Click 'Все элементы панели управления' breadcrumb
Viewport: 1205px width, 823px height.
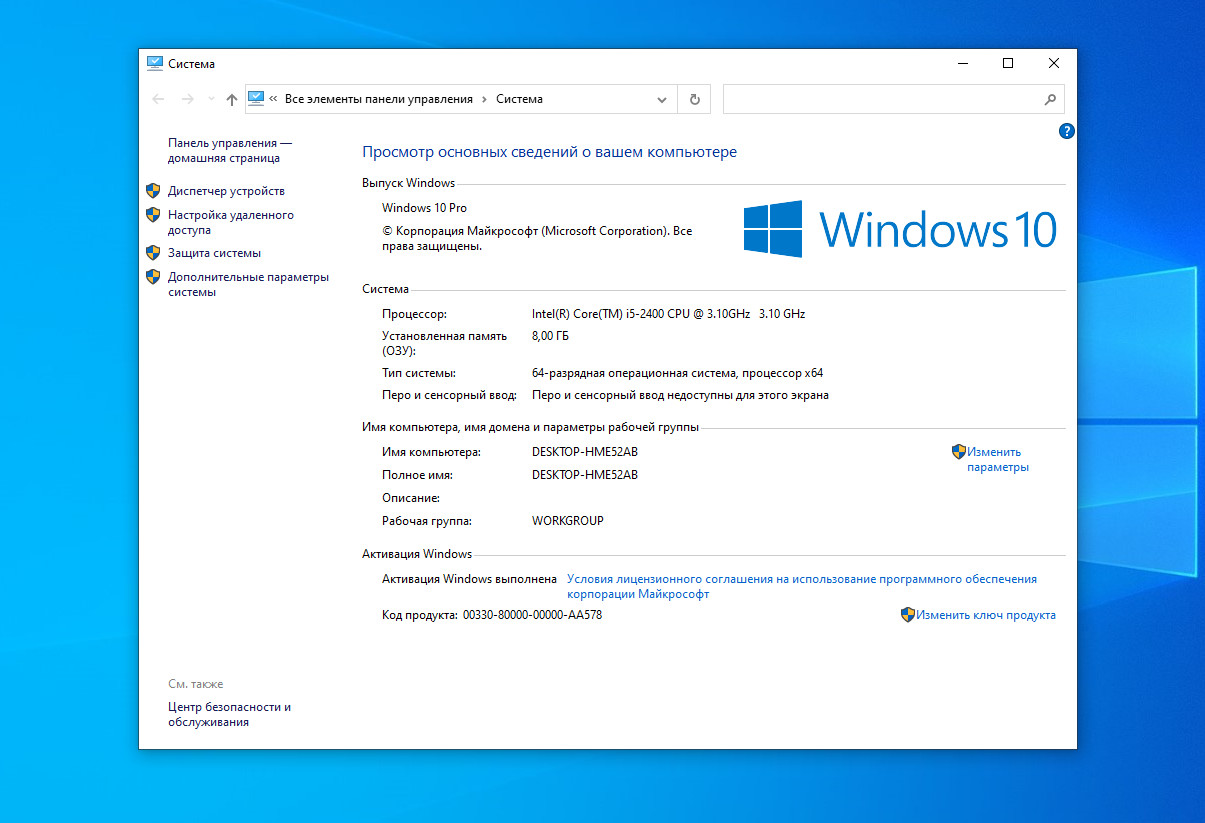(x=379, y=99)
